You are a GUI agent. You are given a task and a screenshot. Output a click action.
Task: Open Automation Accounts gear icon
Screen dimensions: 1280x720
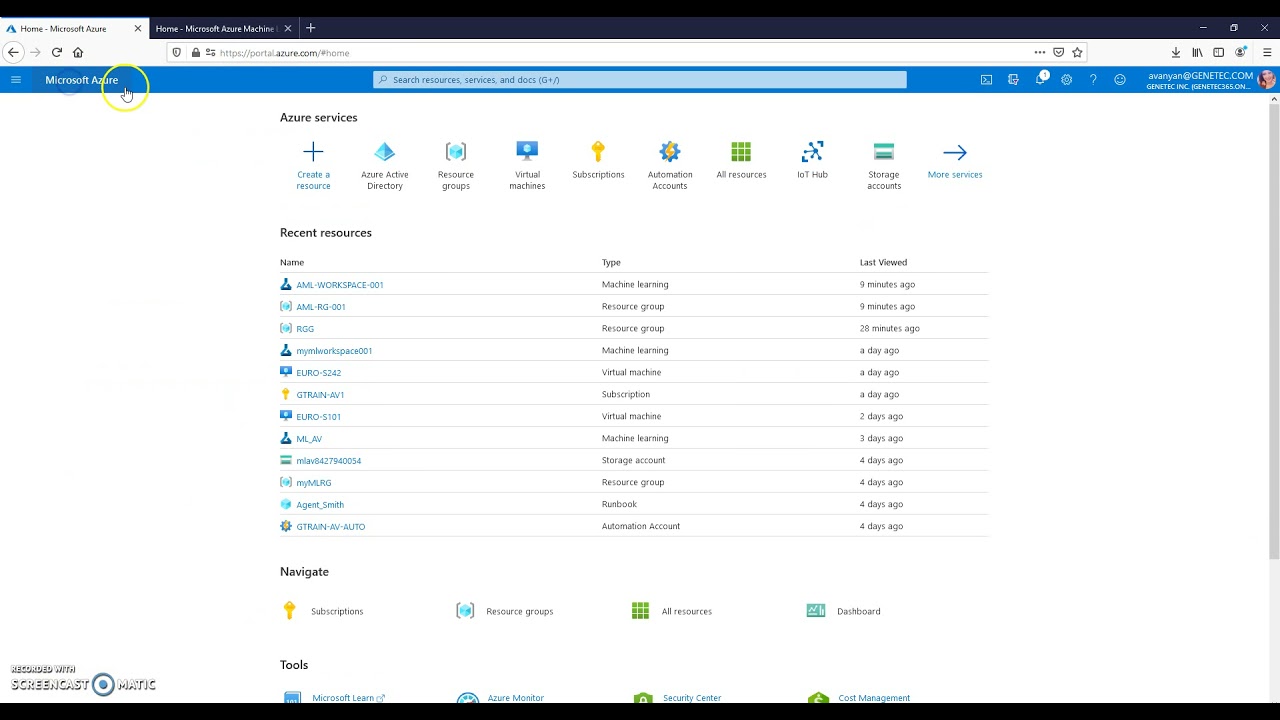(670, 152)
